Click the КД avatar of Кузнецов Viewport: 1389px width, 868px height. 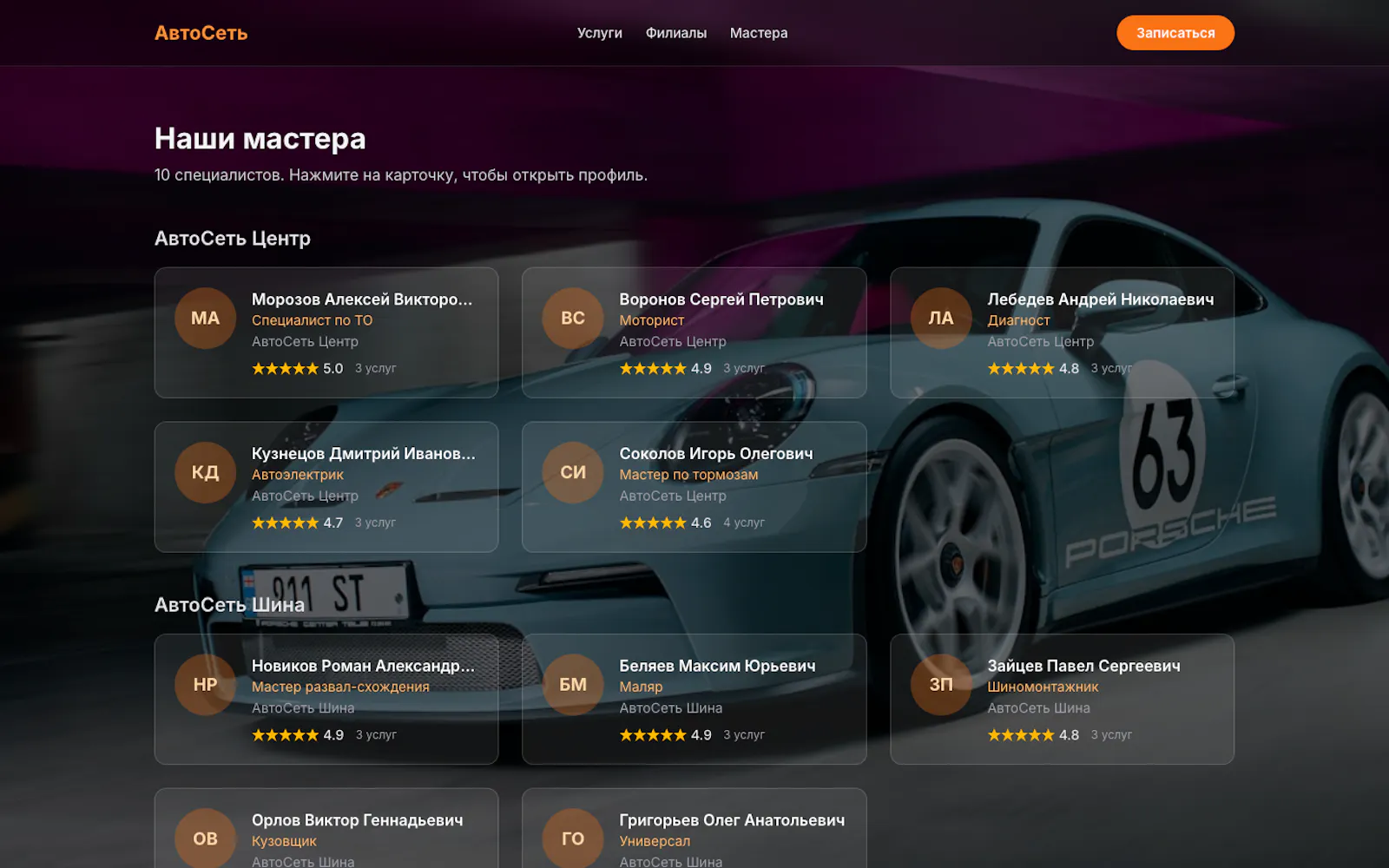(x=205, y=473)
